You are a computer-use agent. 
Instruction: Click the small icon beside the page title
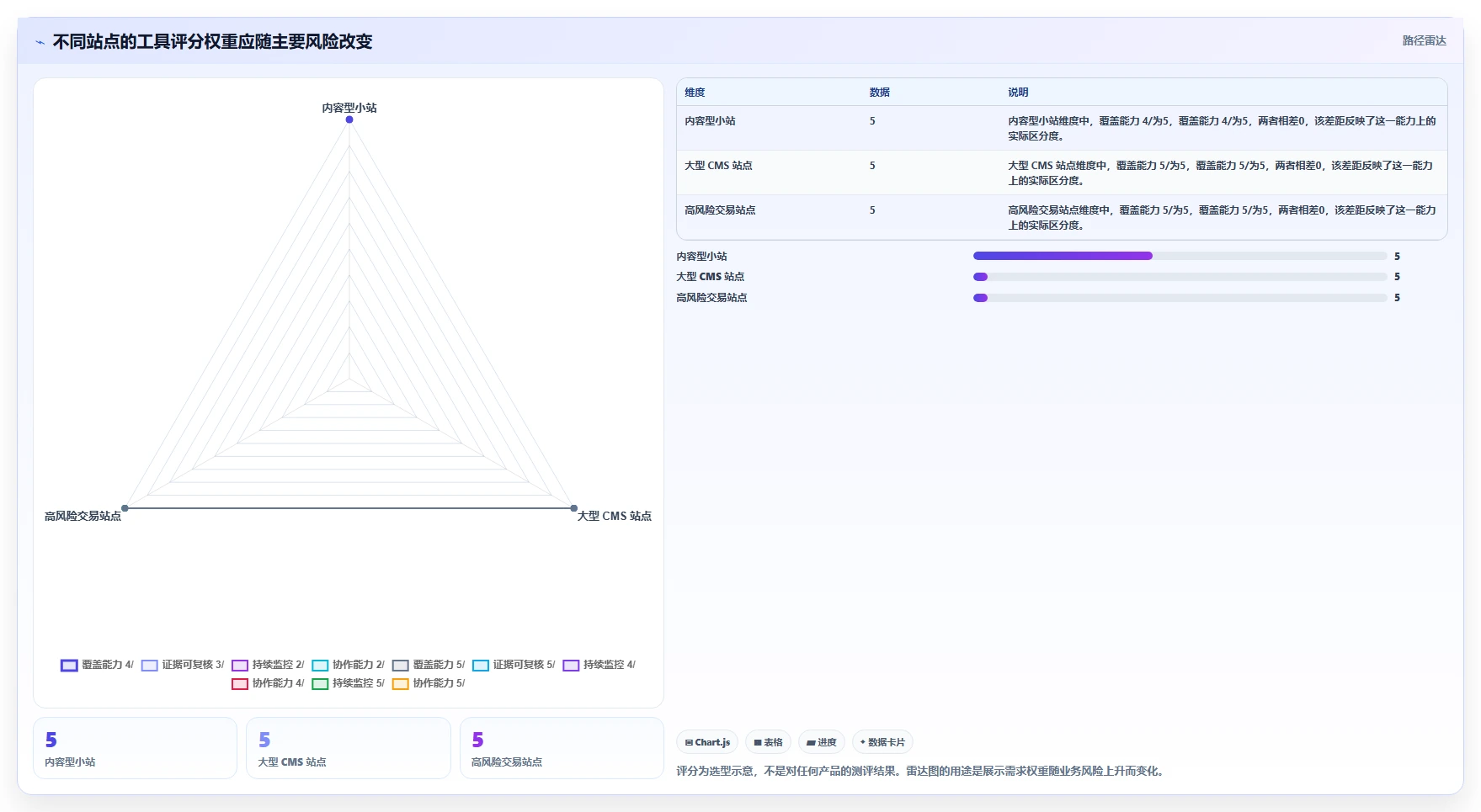click(x=40, y=42)
